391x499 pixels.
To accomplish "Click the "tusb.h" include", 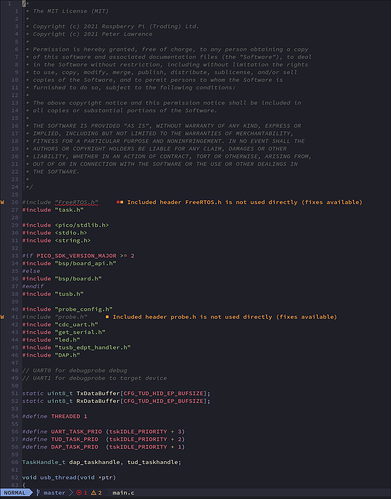I will [x=69, y=294].
